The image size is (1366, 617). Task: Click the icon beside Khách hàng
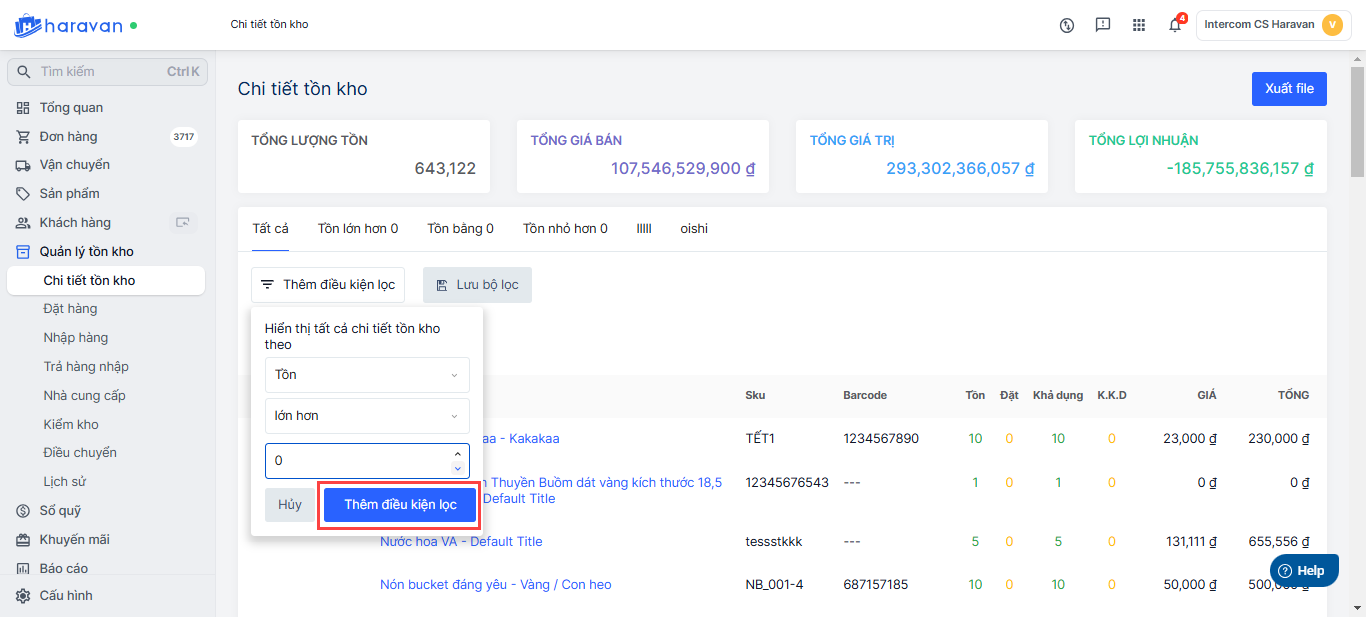[x=182, y=222]
